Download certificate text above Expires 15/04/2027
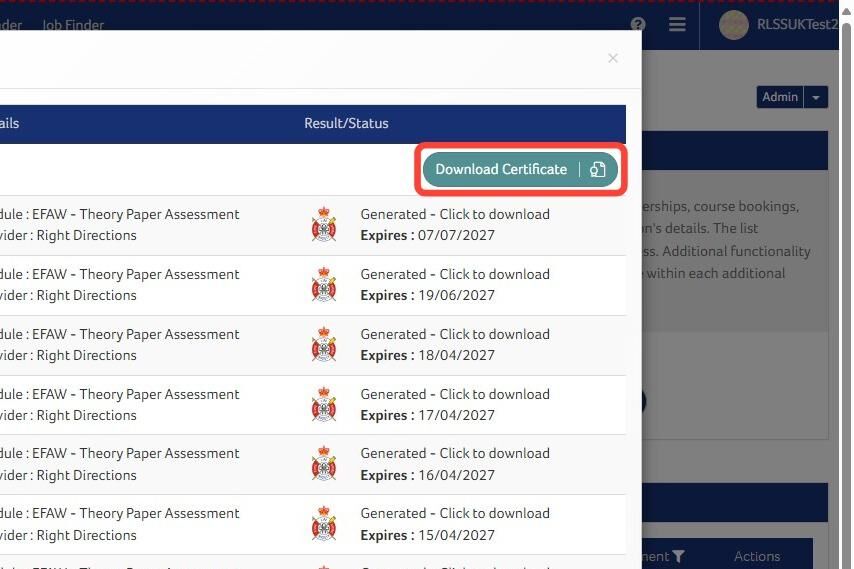The image size is (854, 569). (455, 513)
